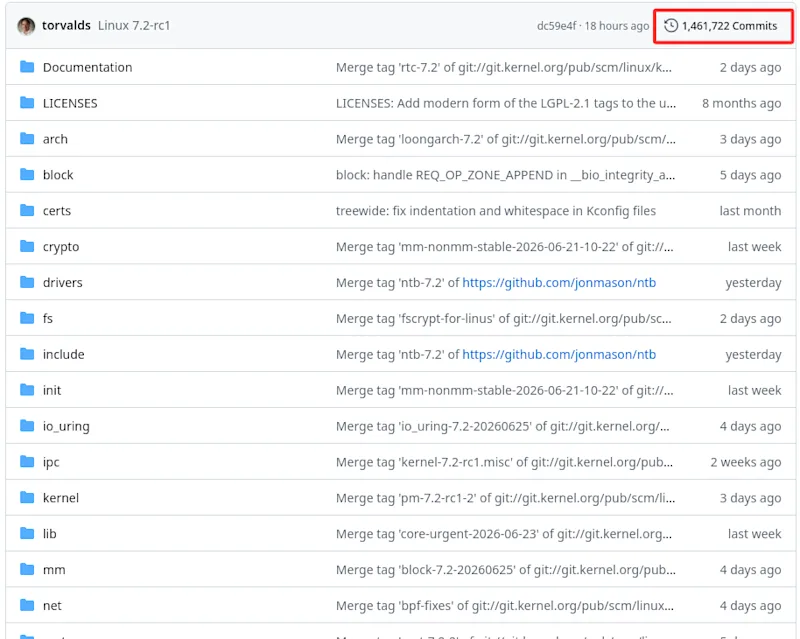Open the drivers directory
The image size is (800, 639).
pos(62,282)
